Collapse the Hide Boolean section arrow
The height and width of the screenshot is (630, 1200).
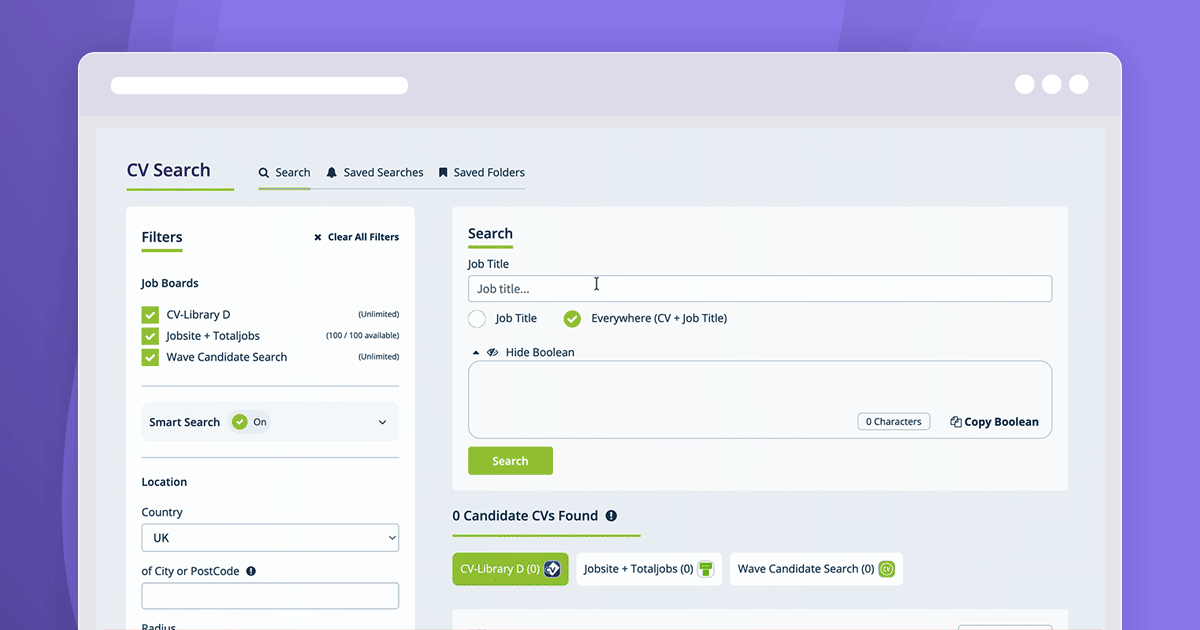point(476,352)
